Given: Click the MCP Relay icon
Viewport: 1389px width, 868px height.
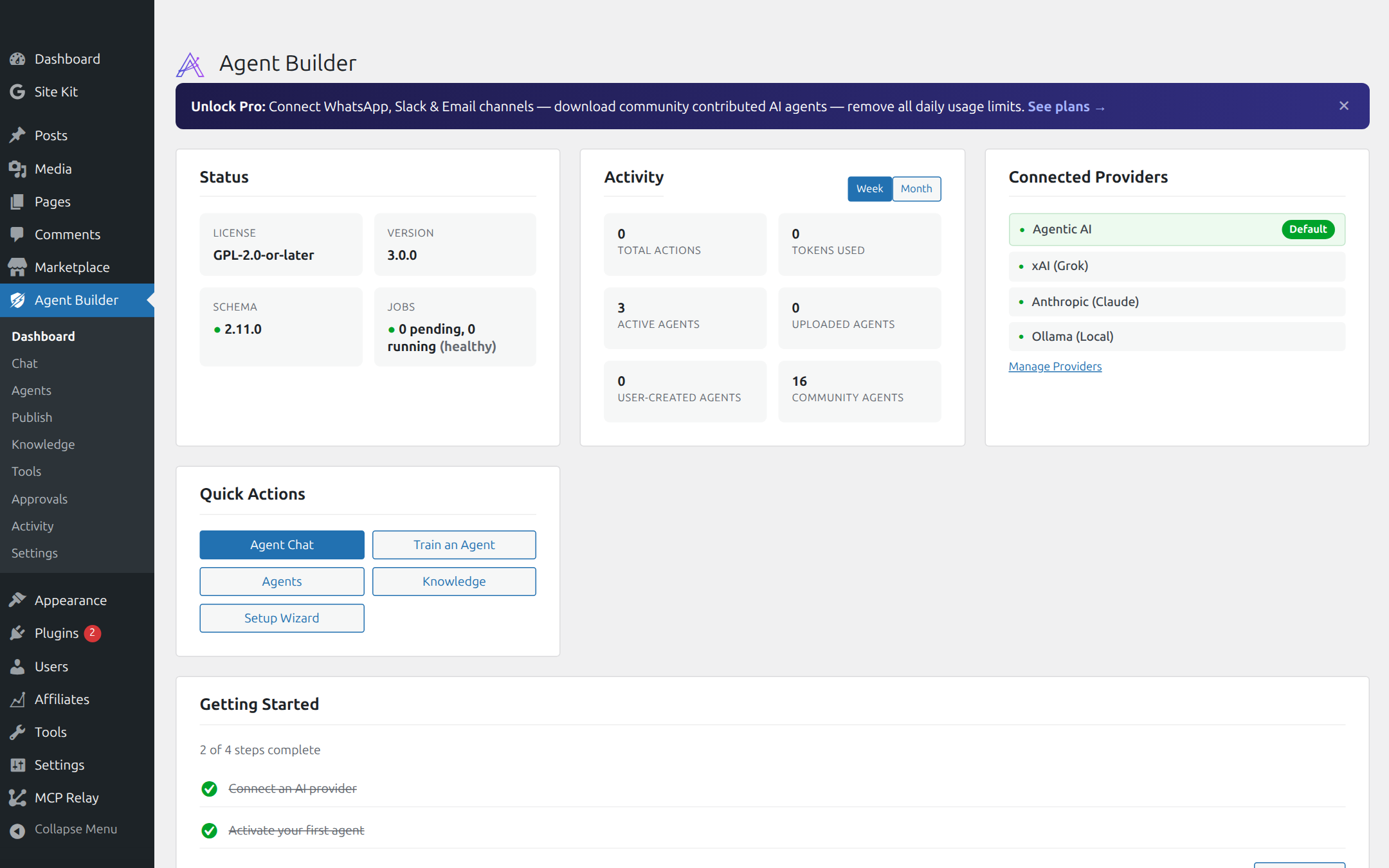Looking at the screenshot, I should click(x=17, y=798).
